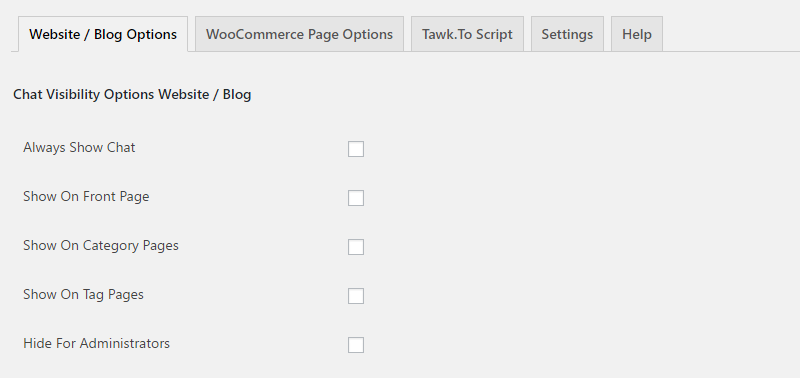Open the Help tab
This screenshot has width=800, height=379.
point(637,34)
